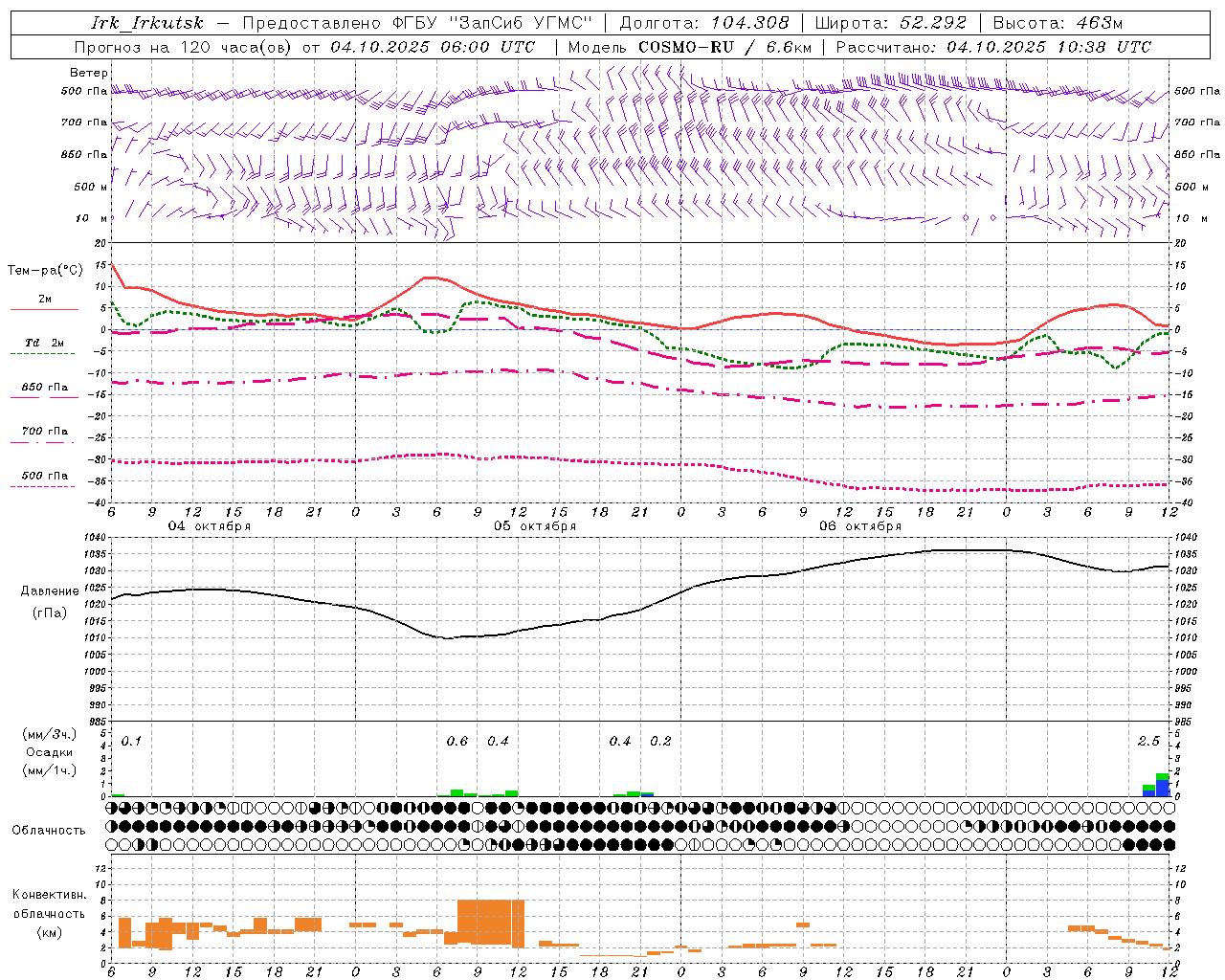Click the date label "06 октября"

point(860,526)
